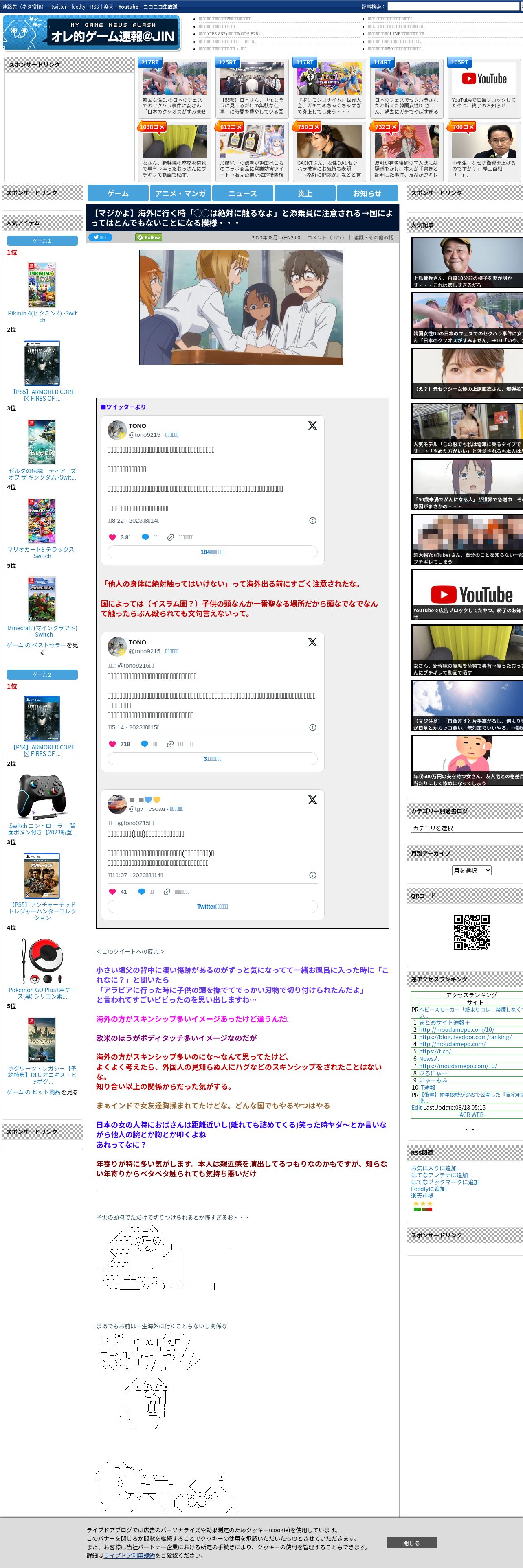Open 雑談・その他の話 category link
The image size is (523, 1568).
click(374, 237)
